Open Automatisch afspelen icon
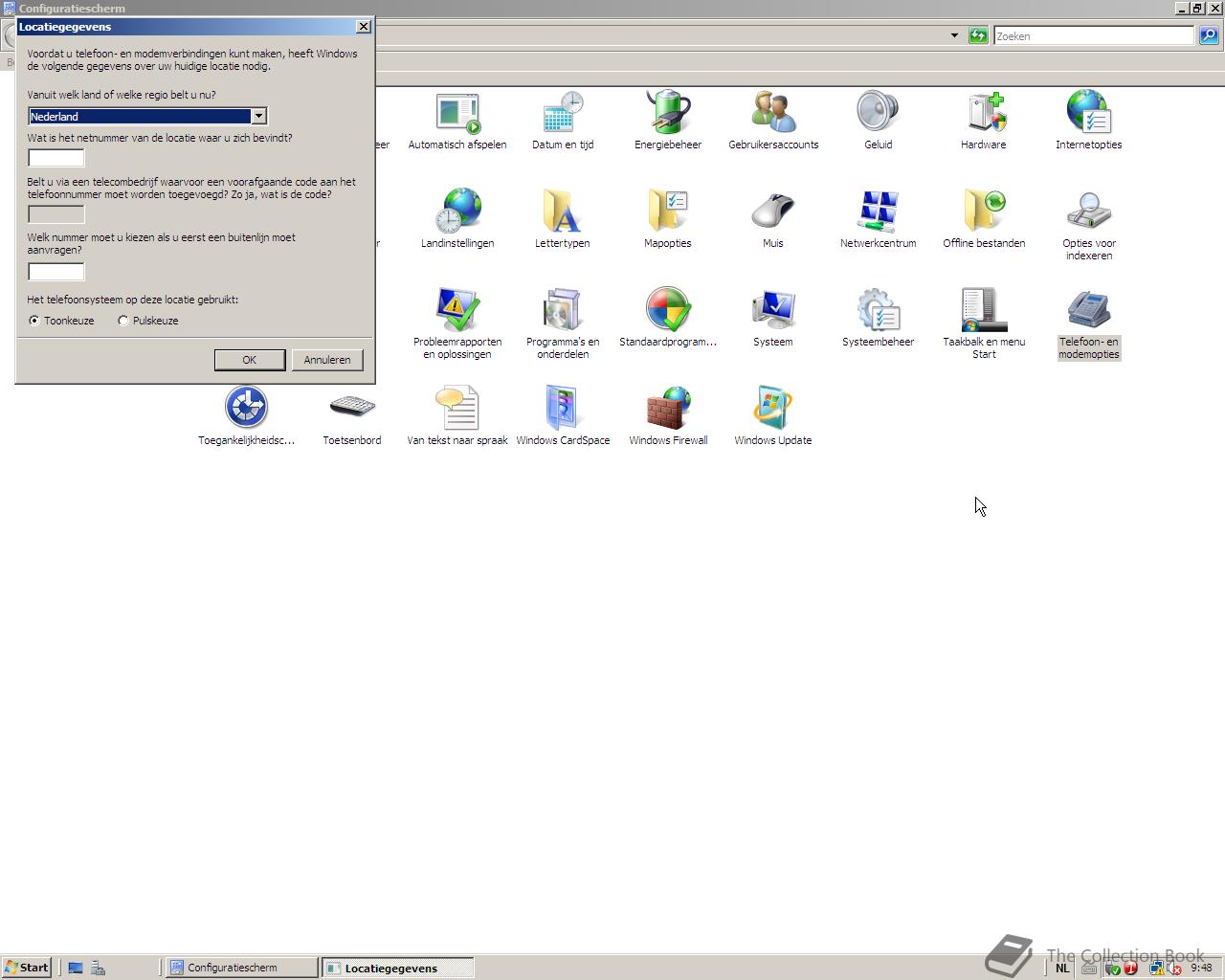 pos(457,113)
